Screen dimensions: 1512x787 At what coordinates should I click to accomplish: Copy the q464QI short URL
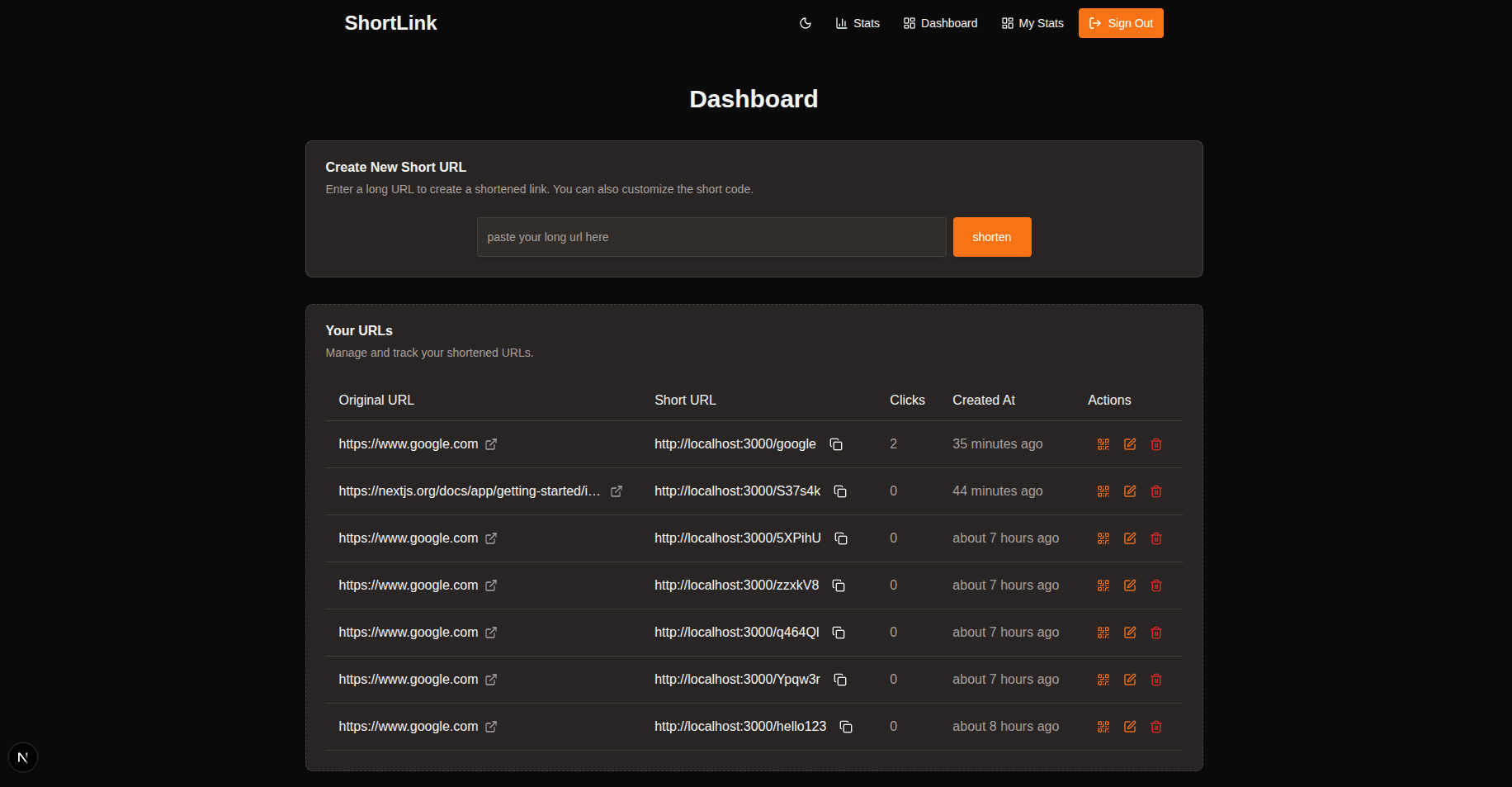tap(839, 633)
